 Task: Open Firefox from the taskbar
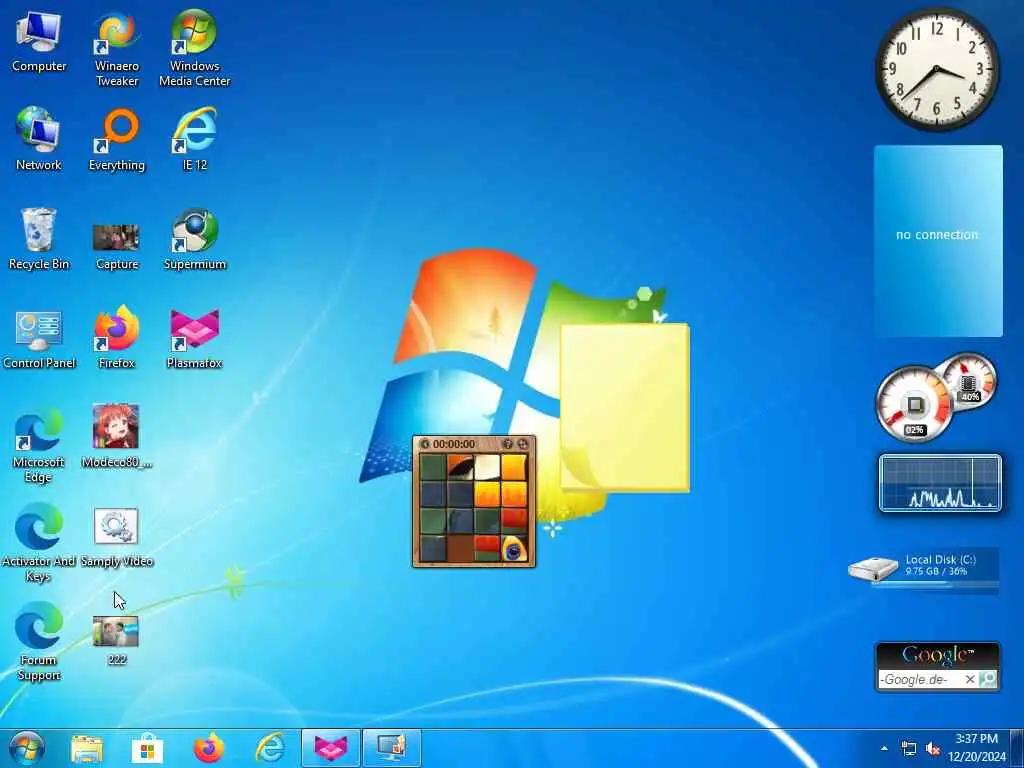(209, 748)
